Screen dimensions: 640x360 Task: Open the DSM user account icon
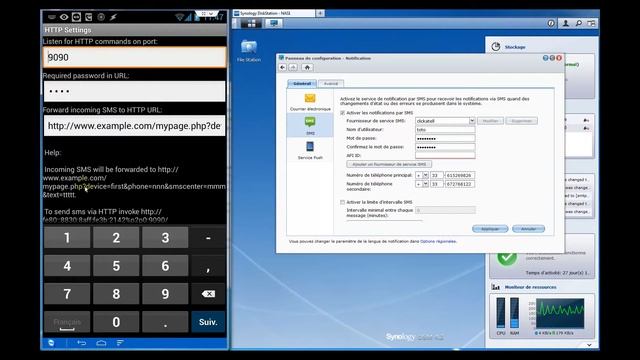[565, 24]
